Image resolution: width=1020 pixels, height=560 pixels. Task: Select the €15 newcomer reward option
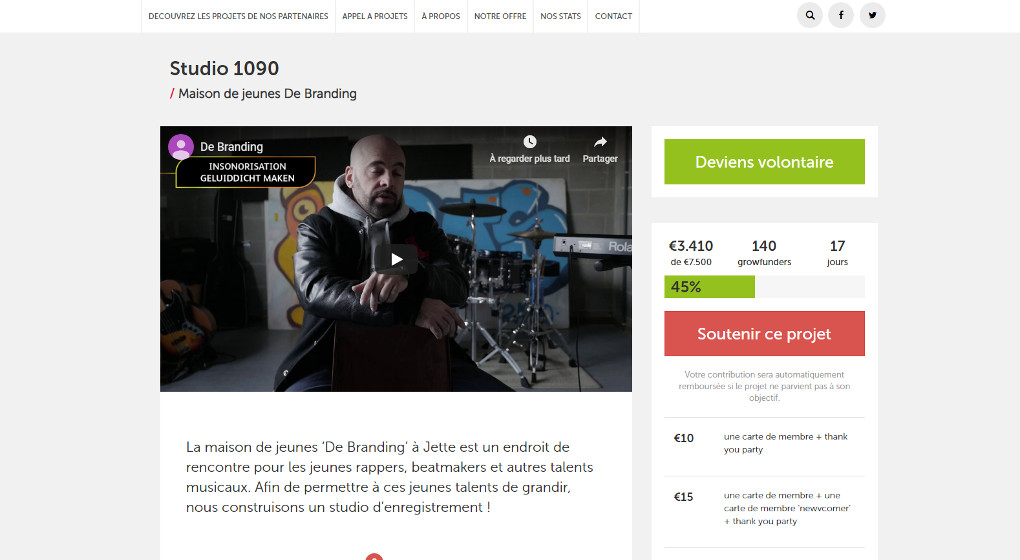click(764, 512)
